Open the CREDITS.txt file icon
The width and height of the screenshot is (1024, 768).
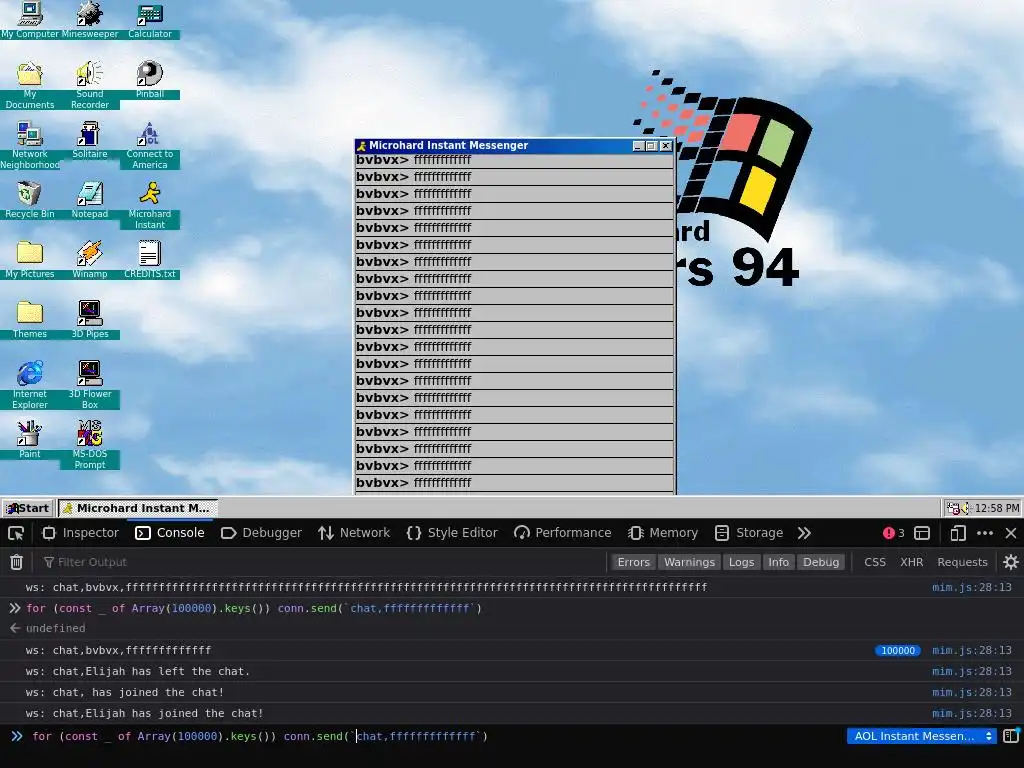click(150, 260)
